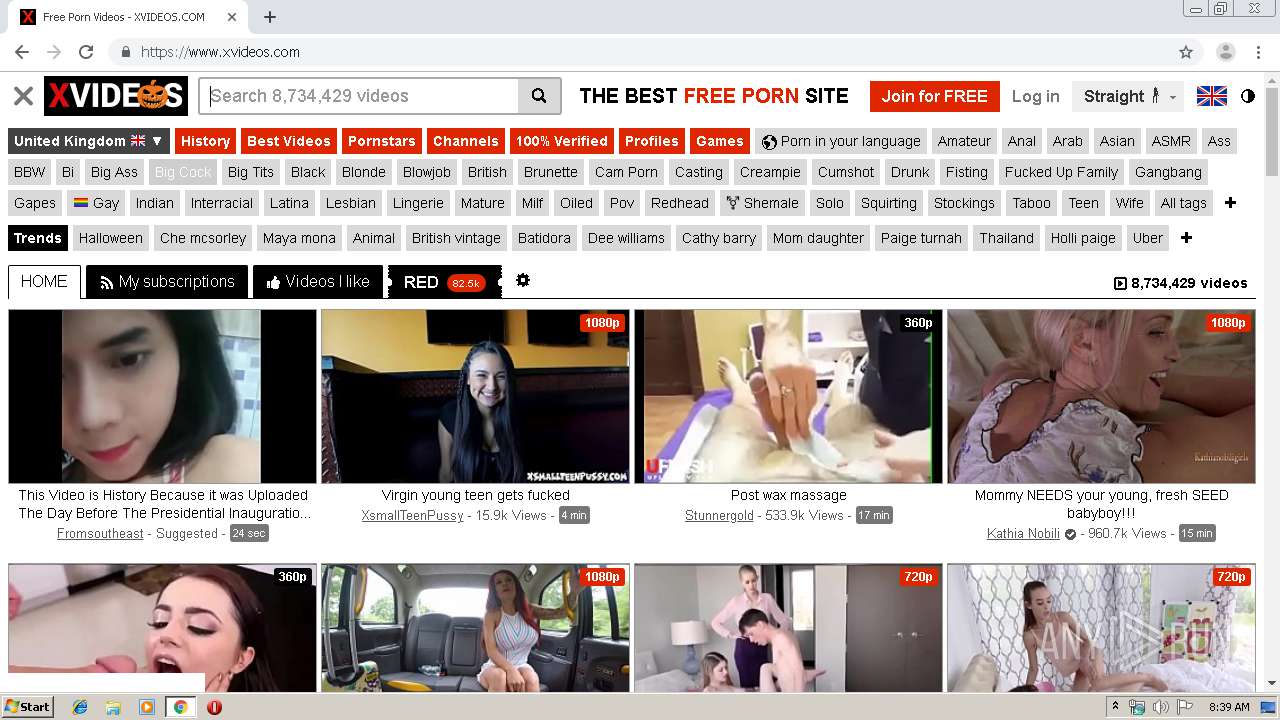Image resolution: width=1280 pixels, height=720 pixels.
Task: Launch the media player from the taskbar
Action: 147,707
